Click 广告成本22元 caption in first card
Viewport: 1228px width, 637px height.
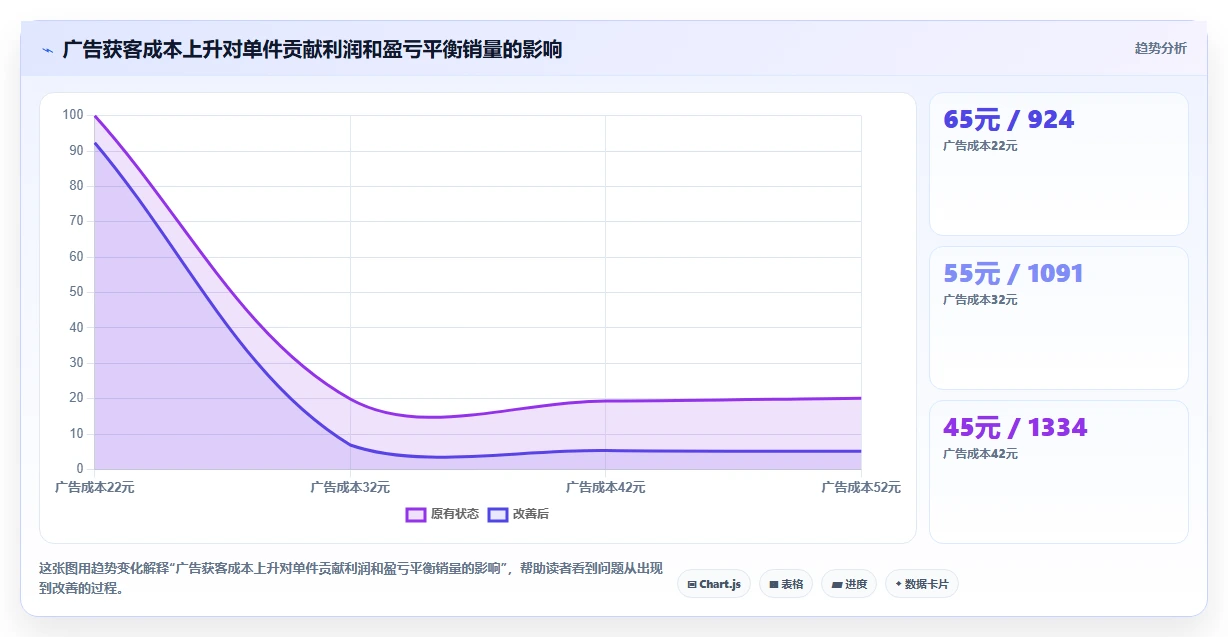pyautogui.click(x=980, y=146)
